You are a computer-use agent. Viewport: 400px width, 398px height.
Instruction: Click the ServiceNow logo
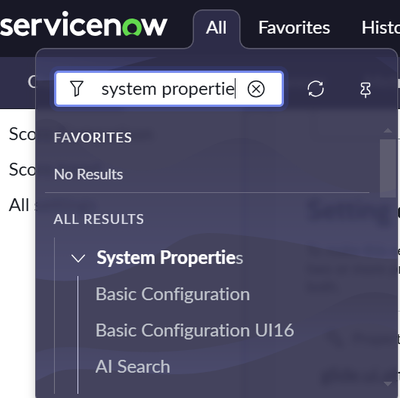pos(83,25)
